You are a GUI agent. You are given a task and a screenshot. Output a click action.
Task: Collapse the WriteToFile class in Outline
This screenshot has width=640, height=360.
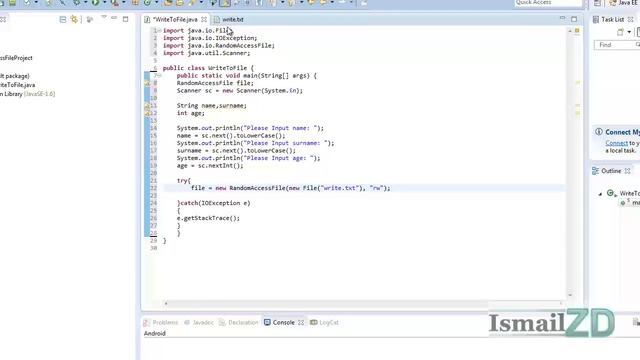click(x=600, y=194)
